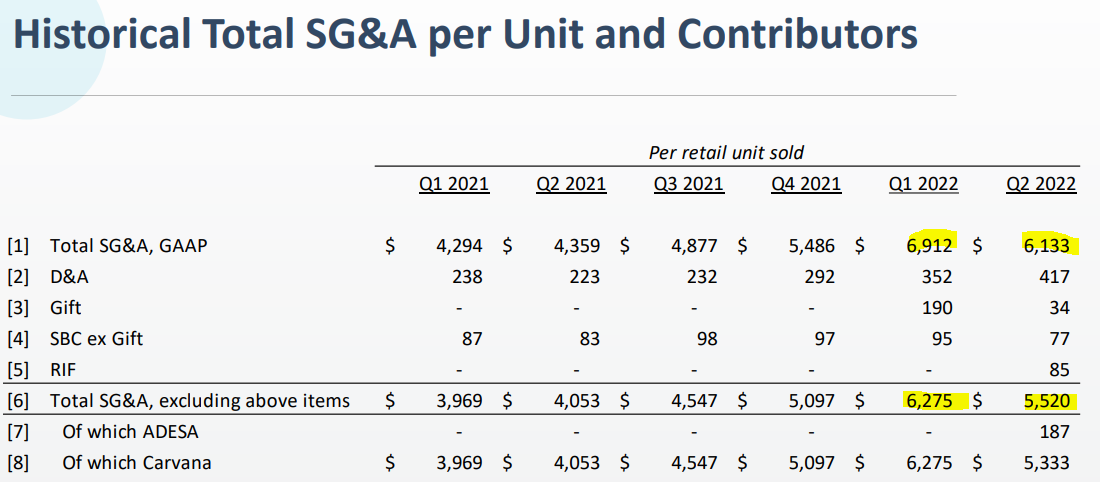This screenshot has width=1100, height=482.
Task: Select the 'Of which Carvana' row label
Action: pyautogui.click(x=138, y=463)
